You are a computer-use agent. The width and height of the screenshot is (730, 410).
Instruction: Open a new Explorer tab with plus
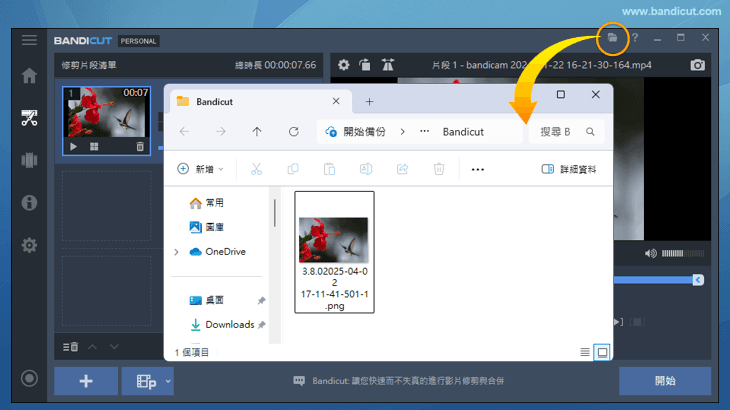pos(369,101)
